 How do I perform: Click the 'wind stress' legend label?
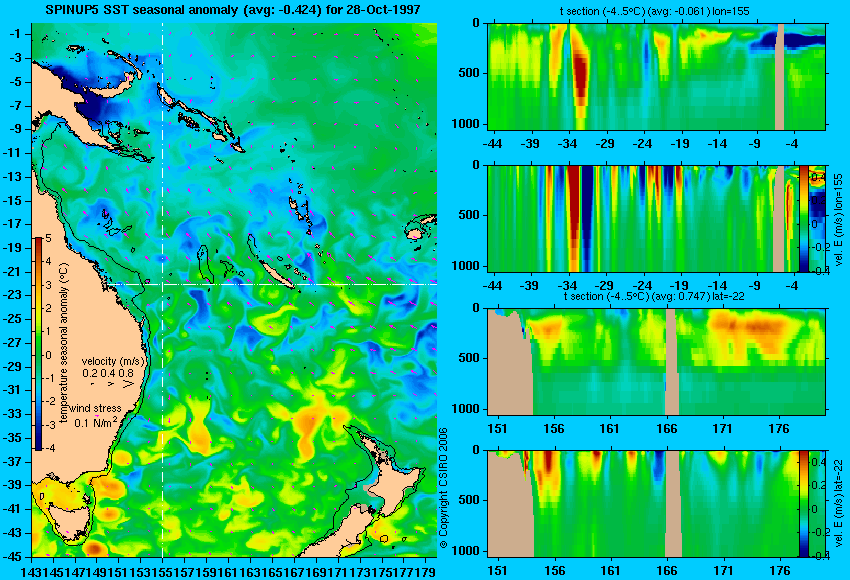[95, 408]
